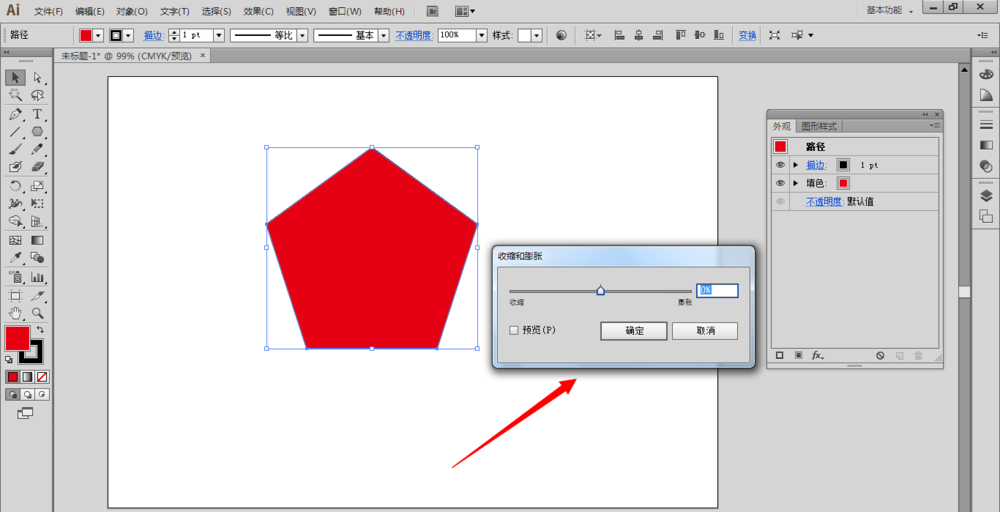Select the Column Graph tool

(x=38, y=277)
